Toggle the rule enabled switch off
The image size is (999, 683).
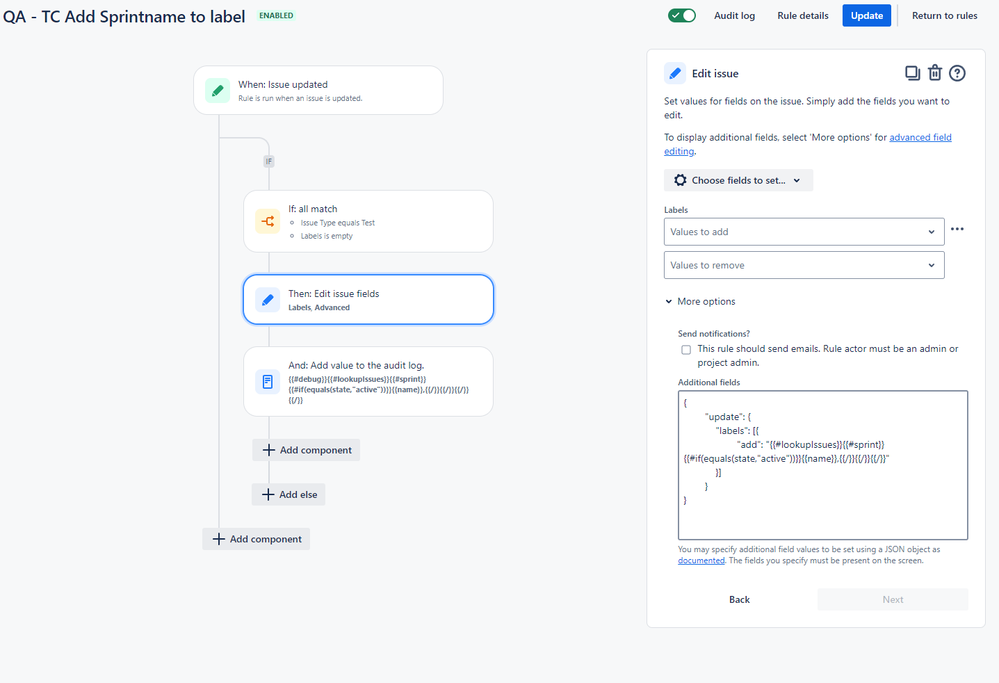tap(682, 15)
